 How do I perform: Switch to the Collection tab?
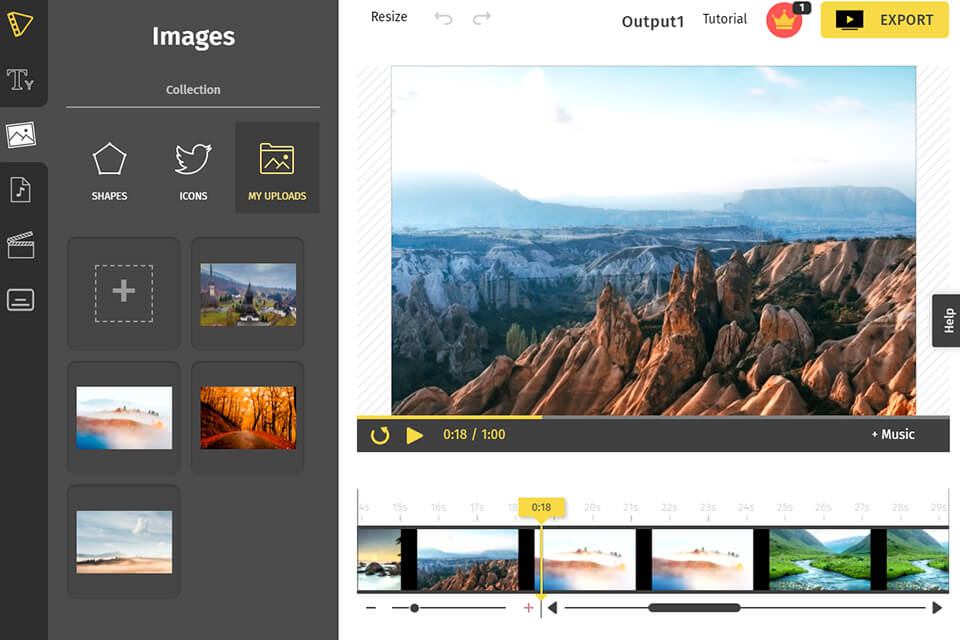point(193,89)
